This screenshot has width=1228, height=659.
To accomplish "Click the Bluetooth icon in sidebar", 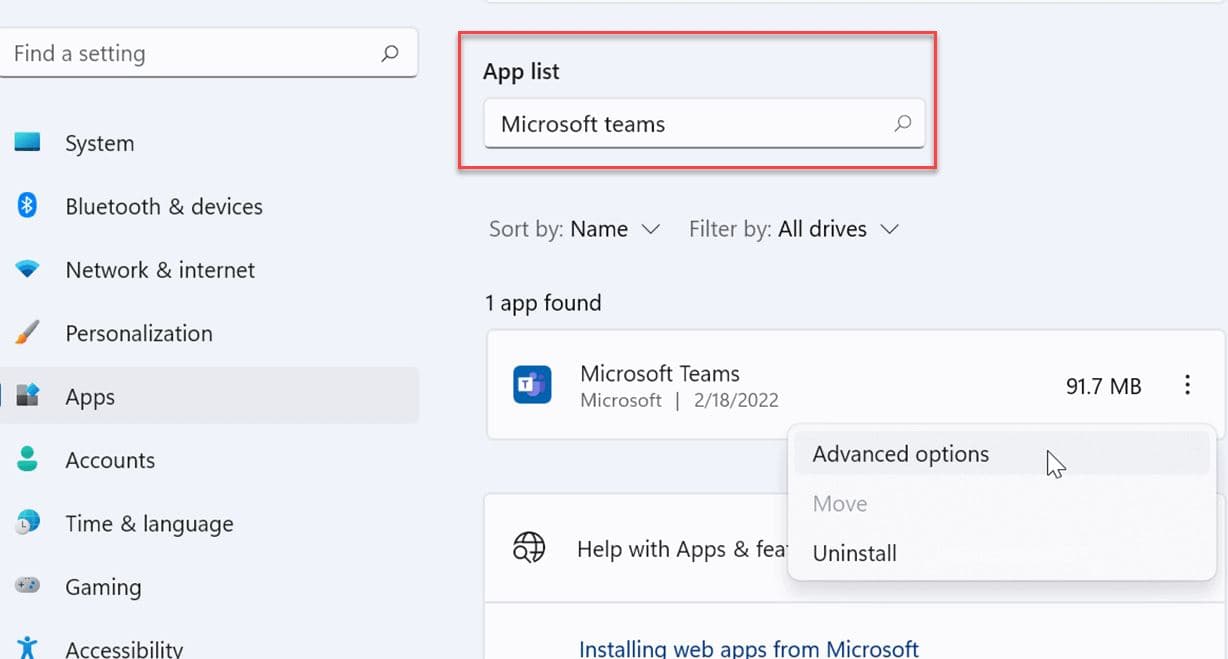I will click(28, 206).
